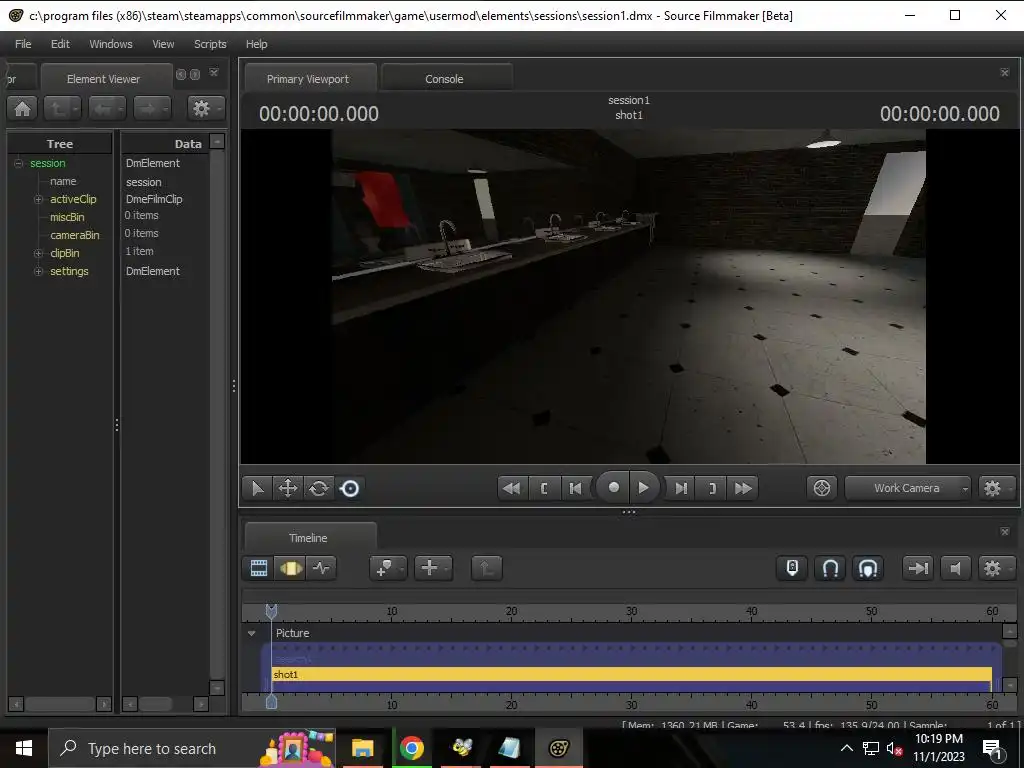Click the camera target icon
The height and width of the screenshot is (768, 1024).
[822, 488]
